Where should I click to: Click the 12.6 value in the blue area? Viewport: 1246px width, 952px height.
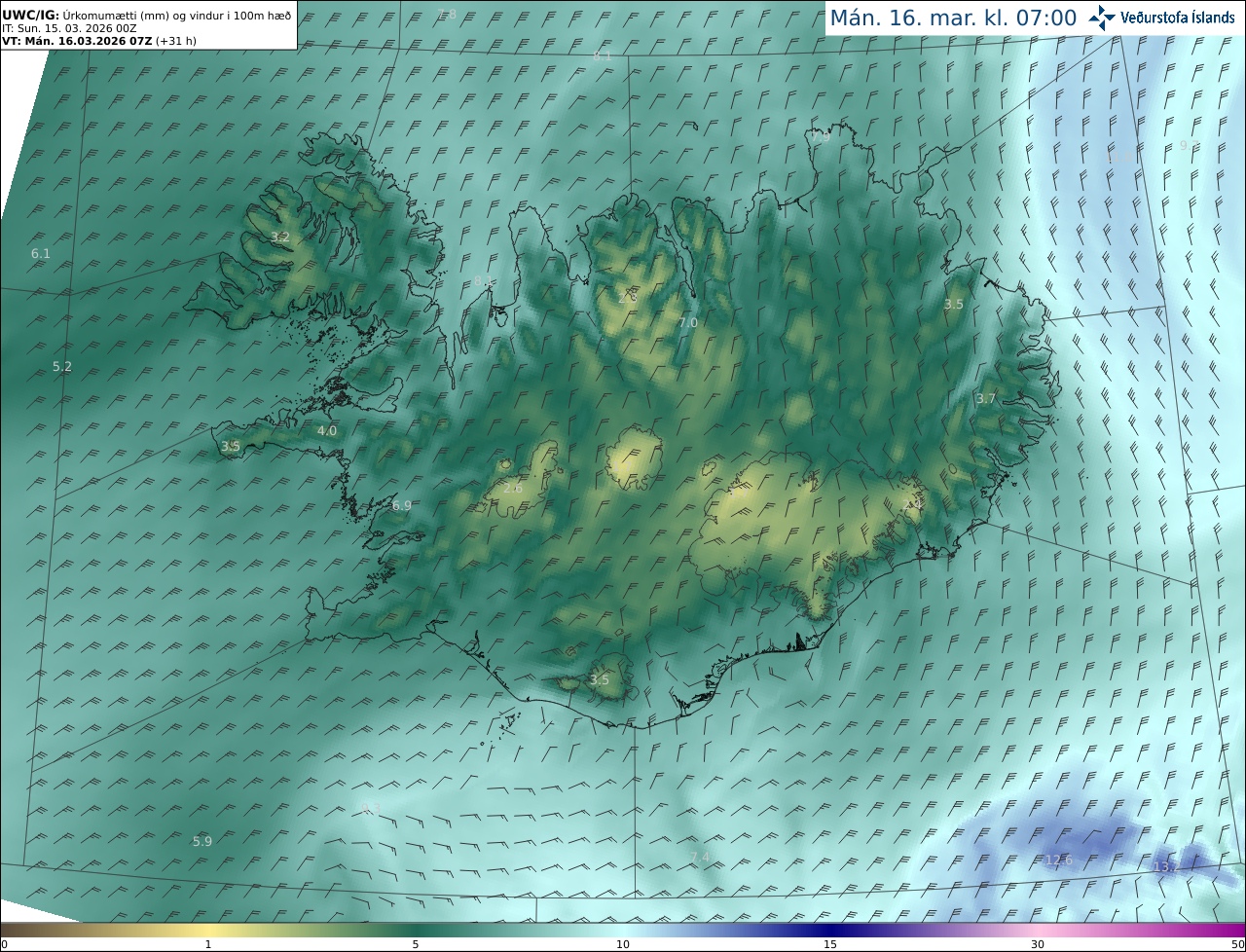(x=1058, y=860)
